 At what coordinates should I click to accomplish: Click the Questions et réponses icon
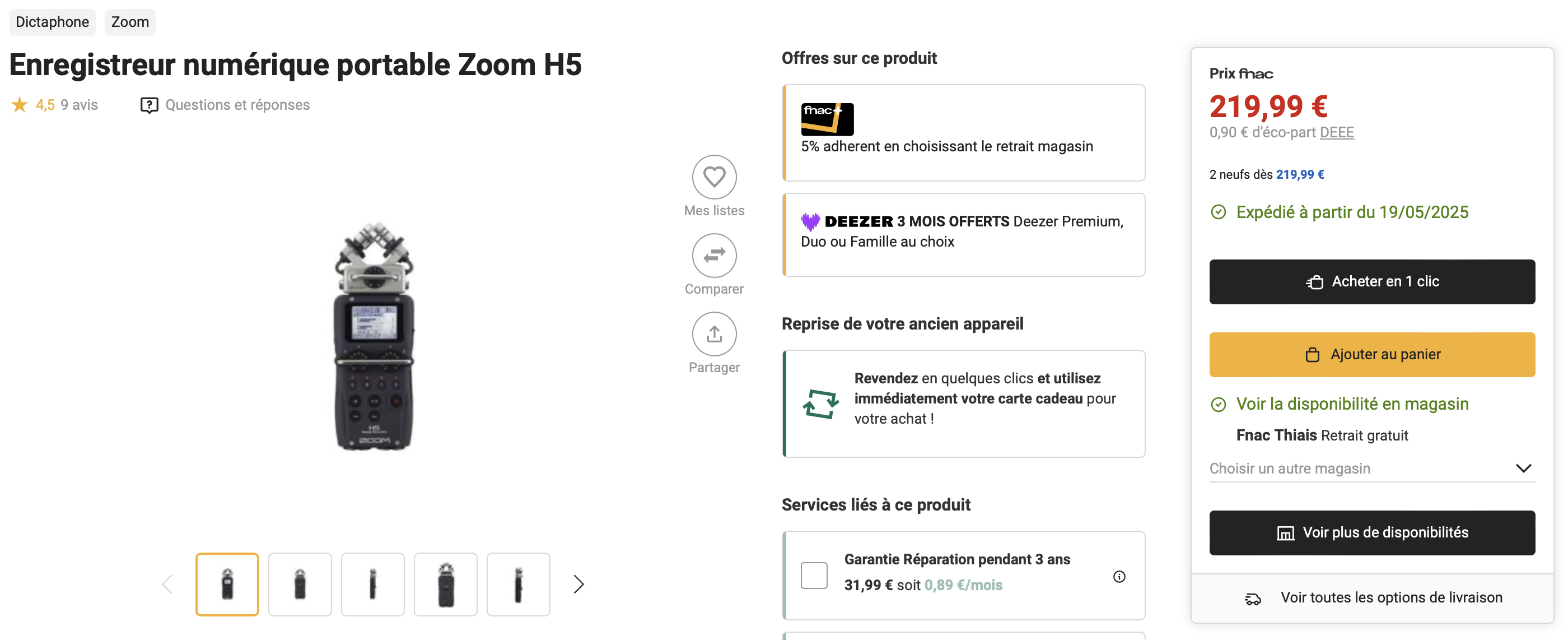[149, 105]
